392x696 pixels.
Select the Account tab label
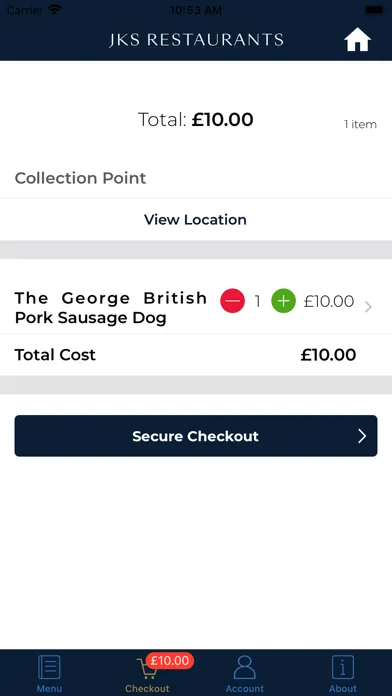click(x=245, y=689)
